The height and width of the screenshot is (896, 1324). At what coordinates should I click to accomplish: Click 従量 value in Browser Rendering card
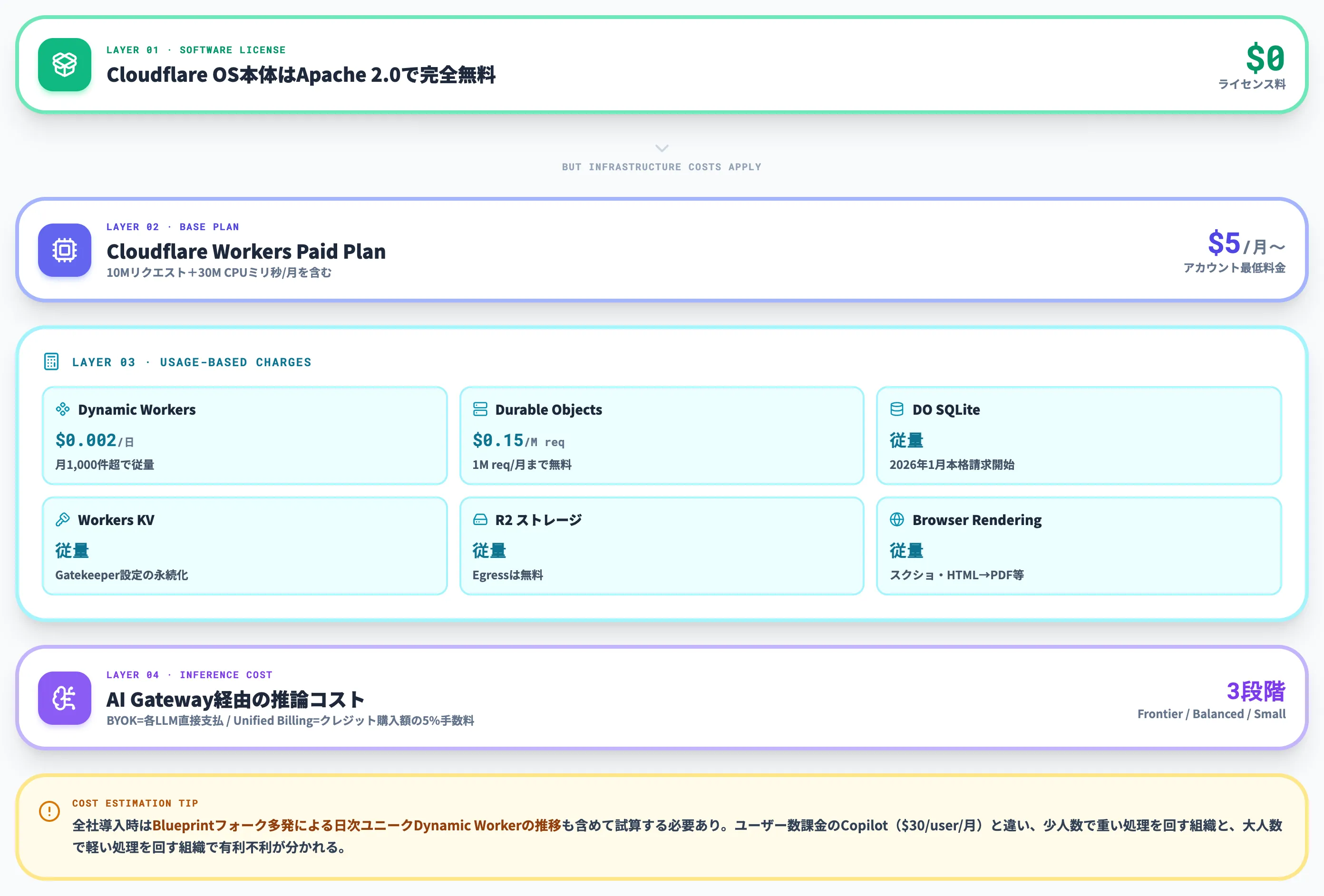point(906,551)
